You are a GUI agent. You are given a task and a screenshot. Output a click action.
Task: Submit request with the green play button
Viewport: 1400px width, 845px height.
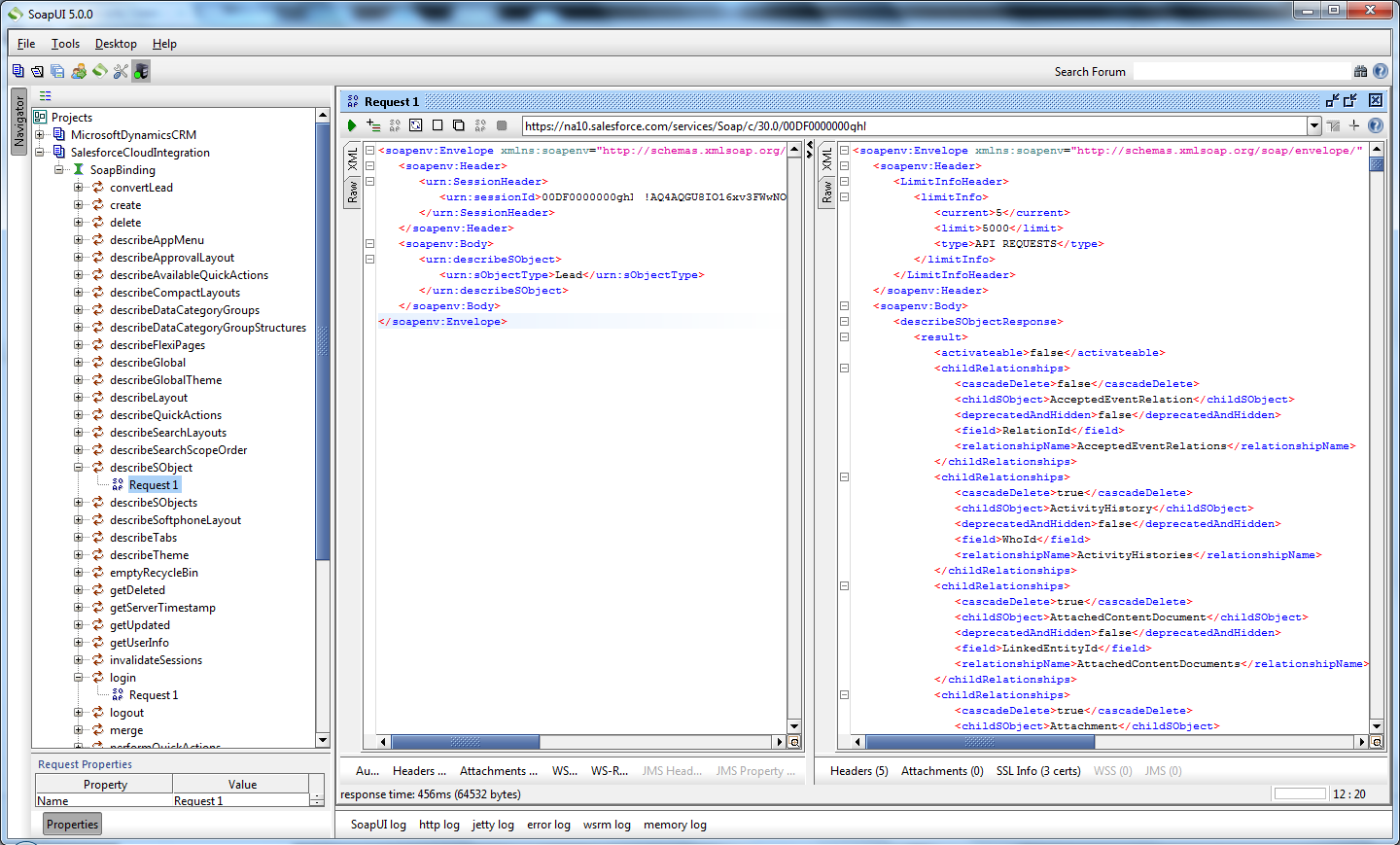coord(352,125)
